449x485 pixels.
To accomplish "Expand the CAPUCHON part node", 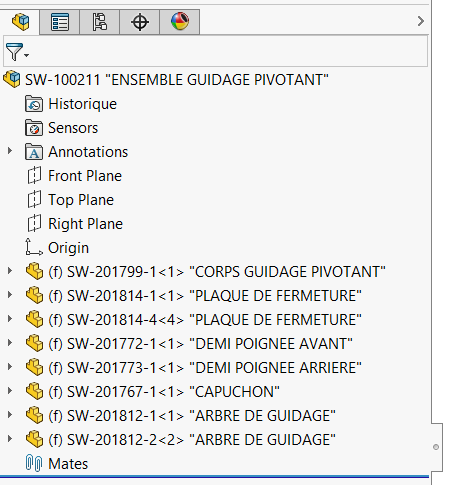I will [10, 391].
